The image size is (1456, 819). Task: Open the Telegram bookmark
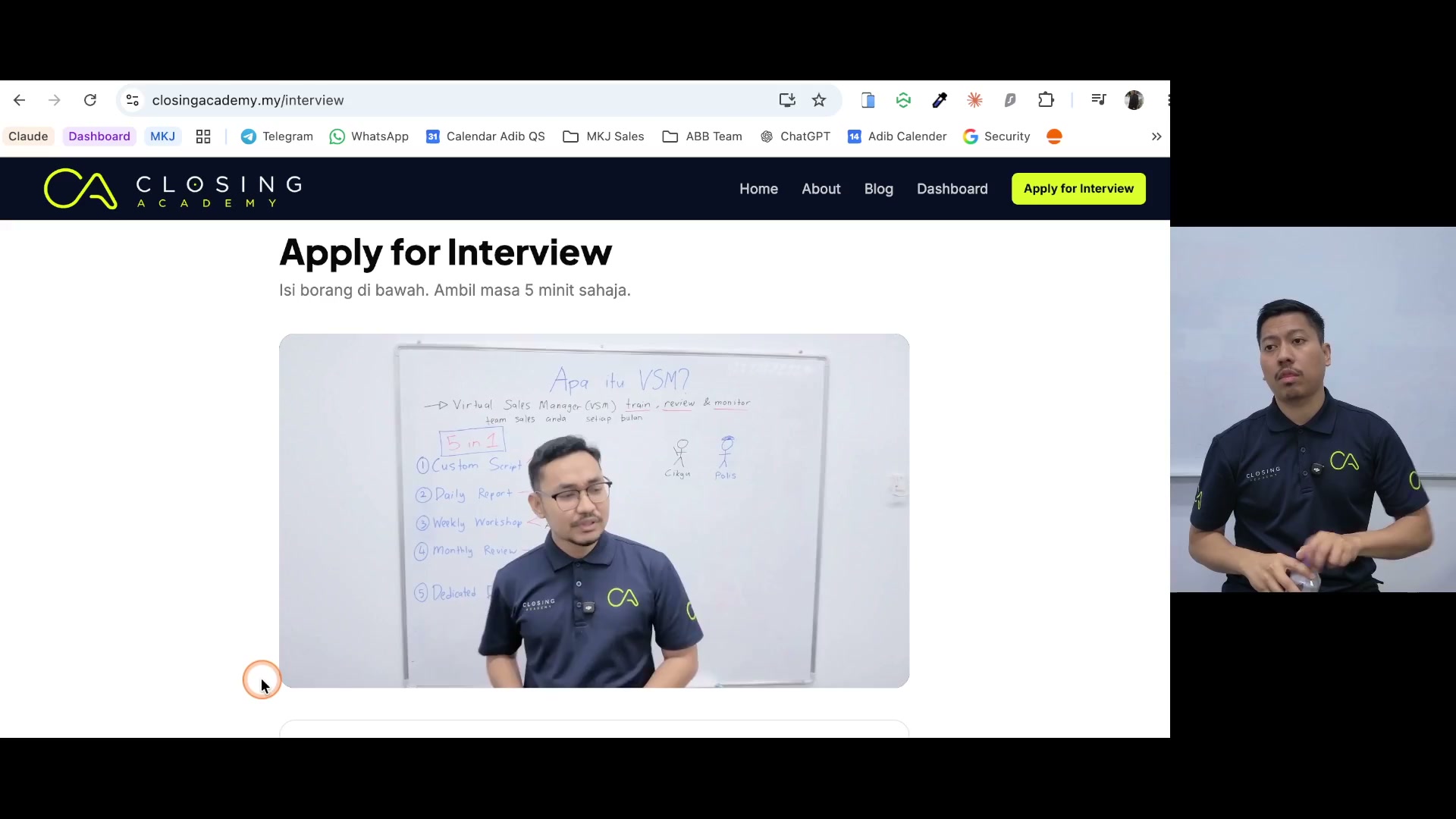pyautogui.click(x=277, y=136)
